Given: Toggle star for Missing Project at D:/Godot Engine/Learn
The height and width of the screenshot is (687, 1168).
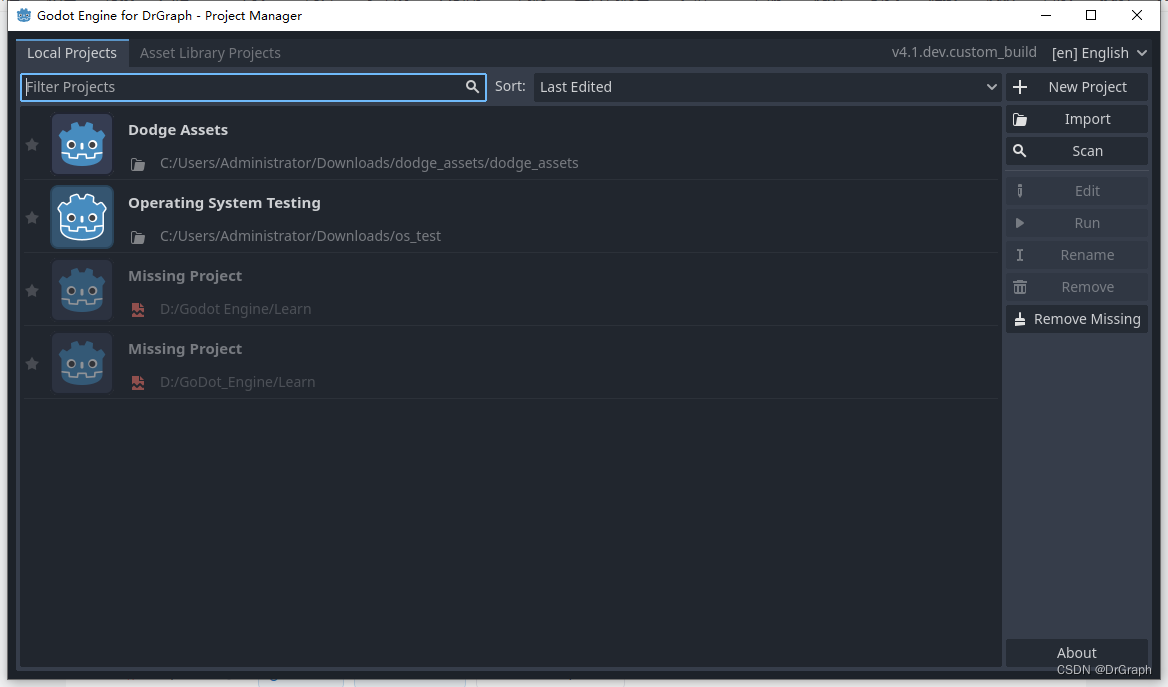Looking at the screenshot, I should click(x=32, y=291).
